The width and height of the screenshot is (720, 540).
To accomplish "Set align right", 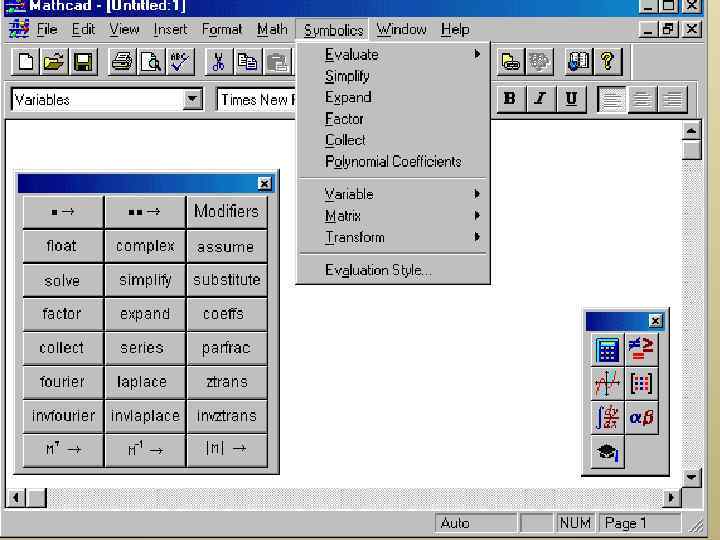I will tap(673, 99).
